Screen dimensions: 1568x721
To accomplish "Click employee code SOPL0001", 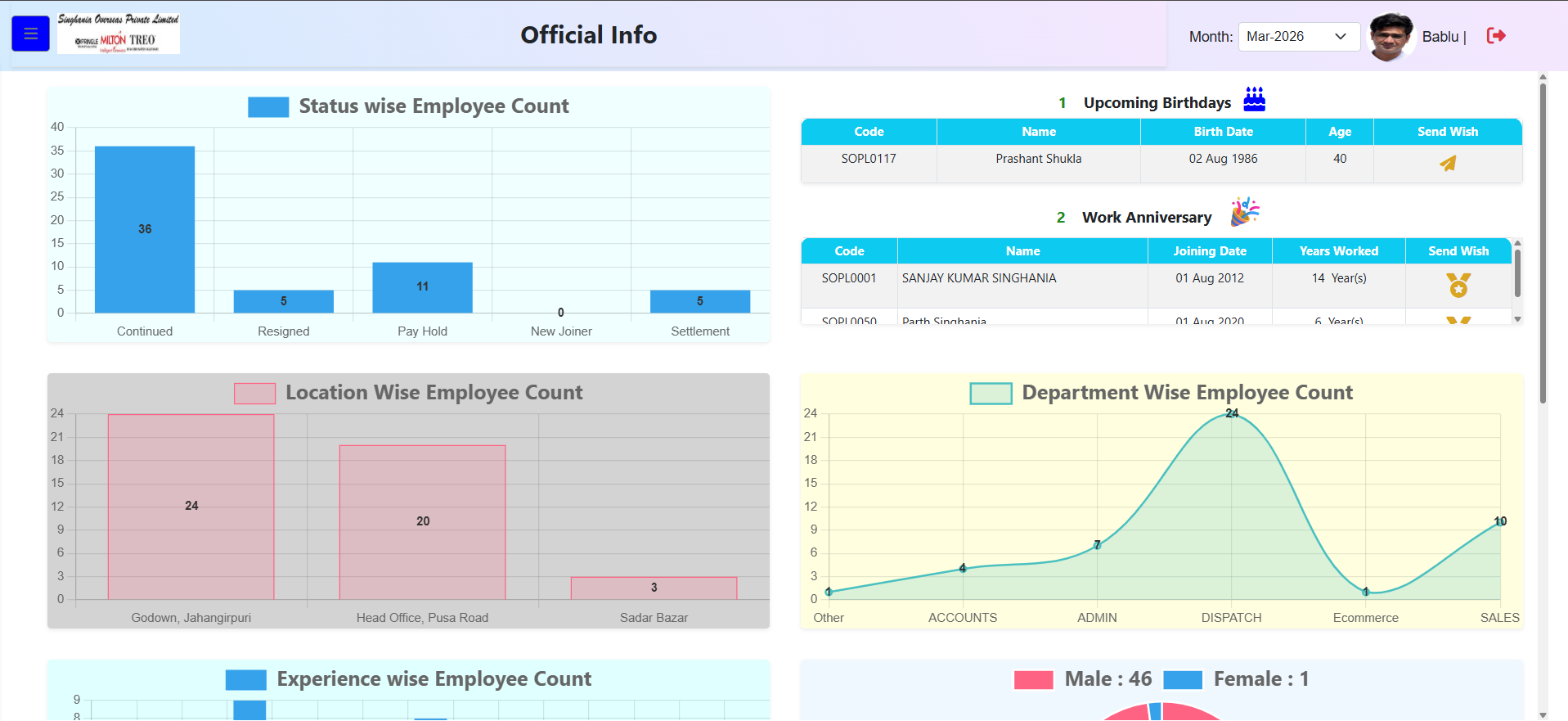I will [x=849, y=278].
